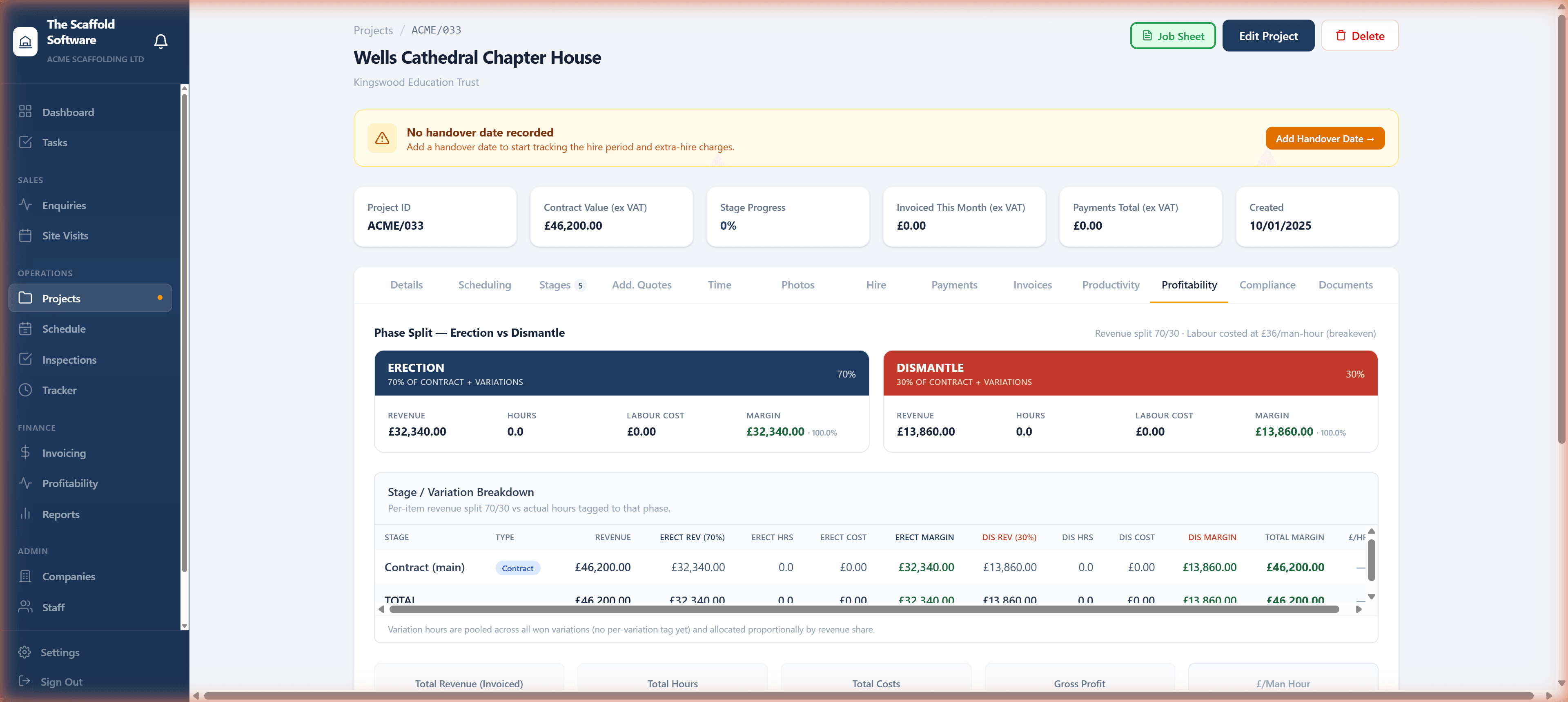Open Inspections in the sidebar

tap(90, 360)
